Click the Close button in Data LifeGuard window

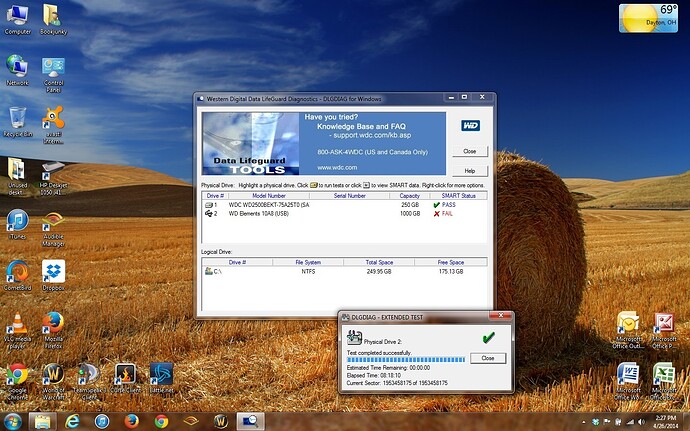pyautogui.click(x=470, y=151)
